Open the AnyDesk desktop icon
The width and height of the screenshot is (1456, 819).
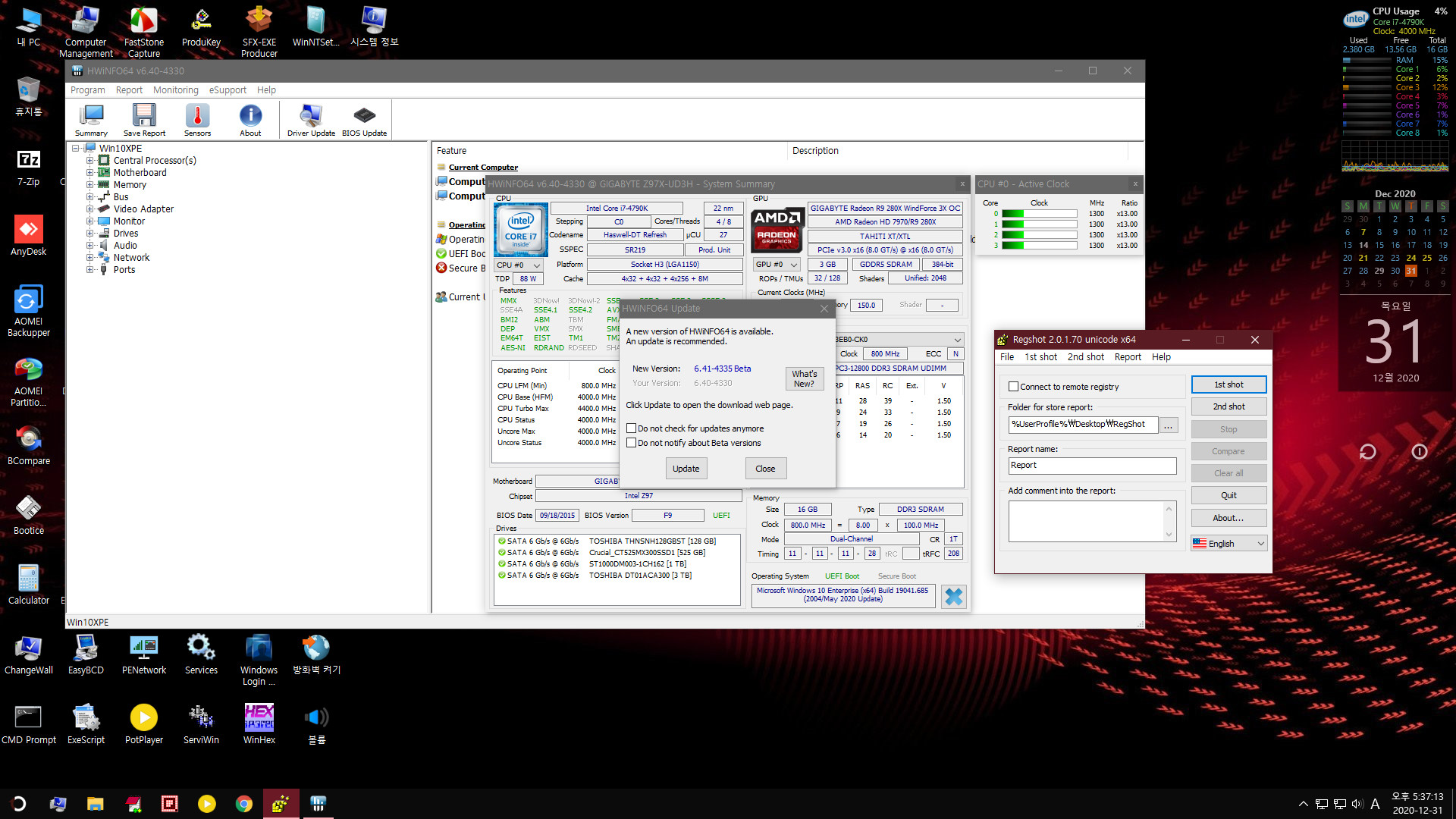(29, 235)
